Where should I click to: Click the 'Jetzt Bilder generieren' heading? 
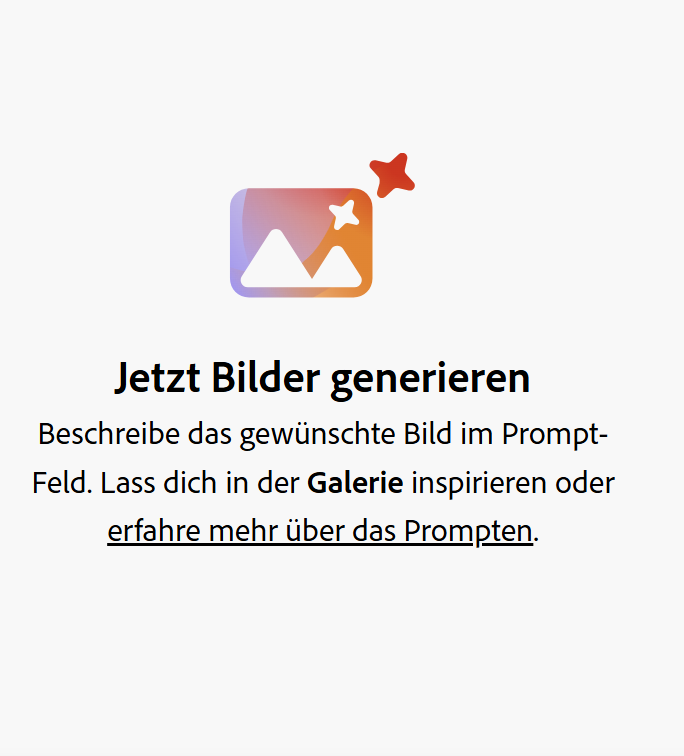322,378
